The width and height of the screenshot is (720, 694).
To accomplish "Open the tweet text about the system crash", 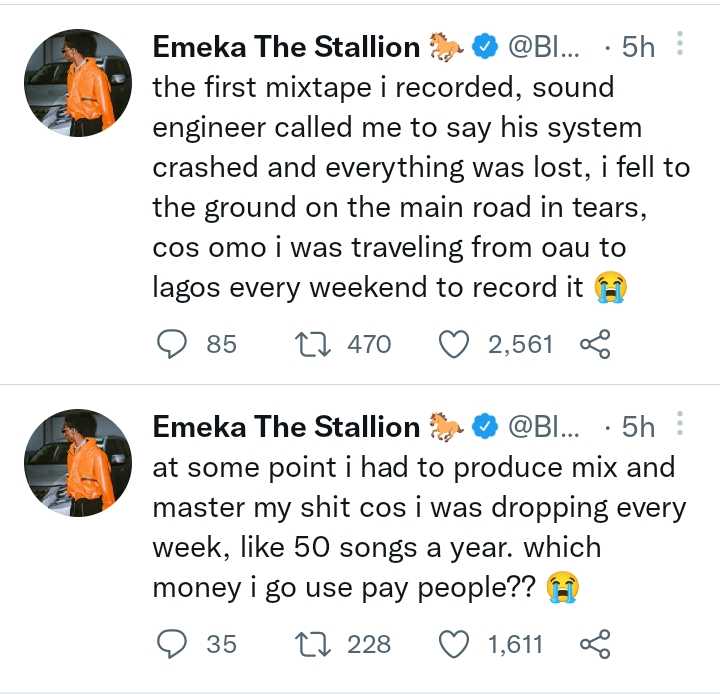I will (420, 187).
